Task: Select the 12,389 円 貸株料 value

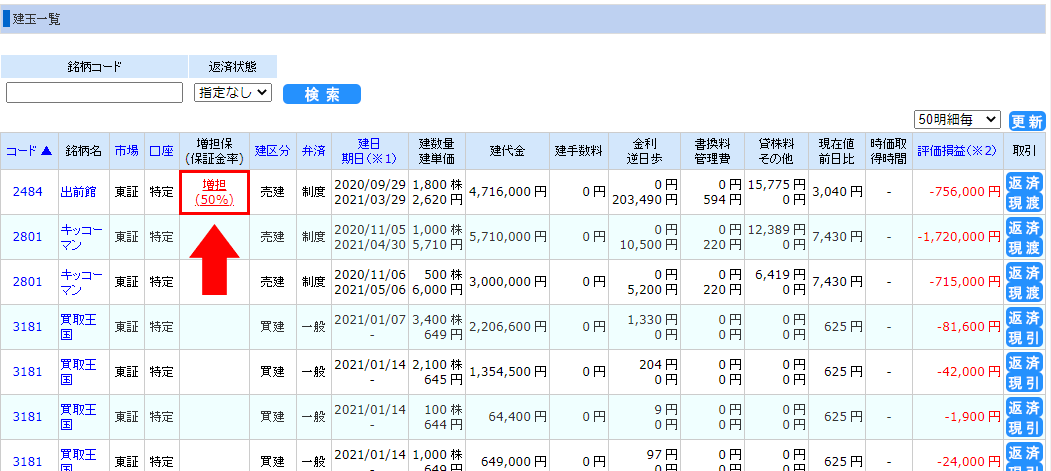Action: pyautogui.click(x=778, y=229)
